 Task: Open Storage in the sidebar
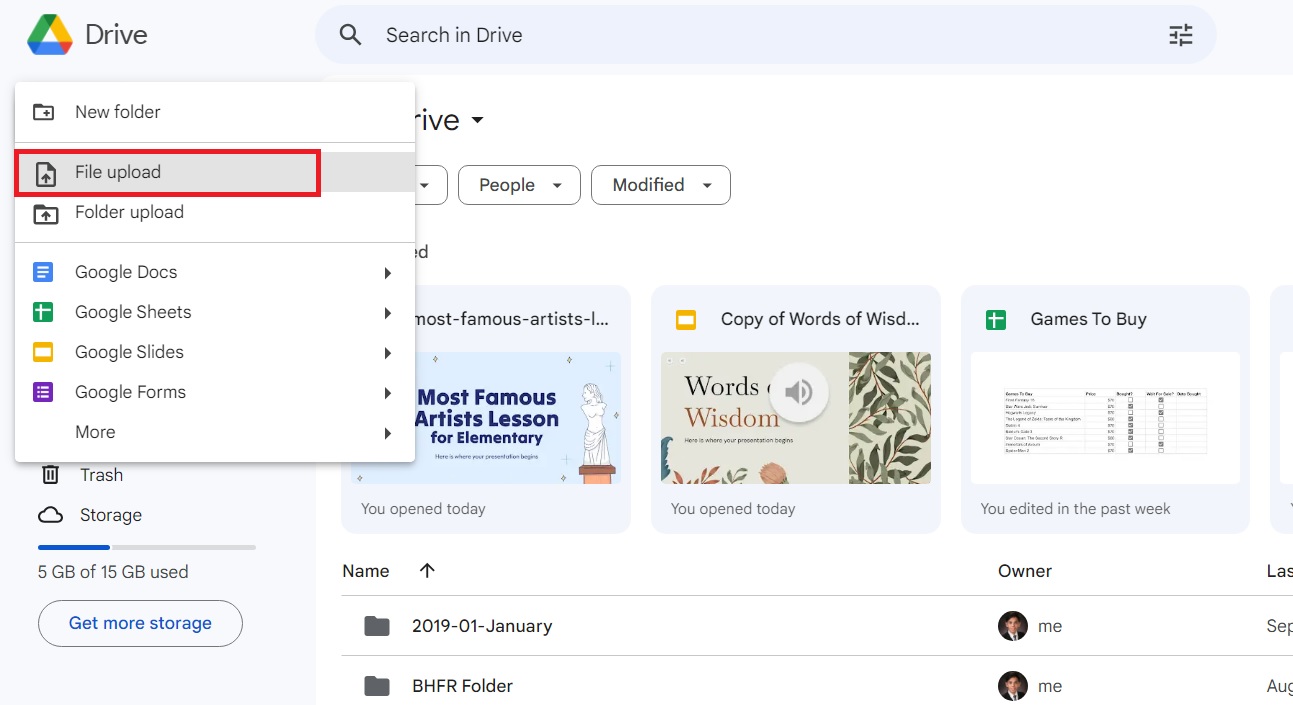coord(110,515)
